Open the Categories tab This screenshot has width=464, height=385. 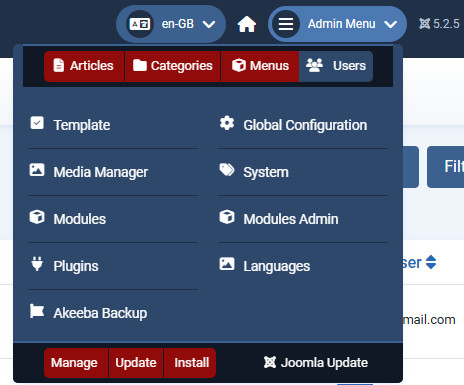pyautogui.click(x=172, y=66)
